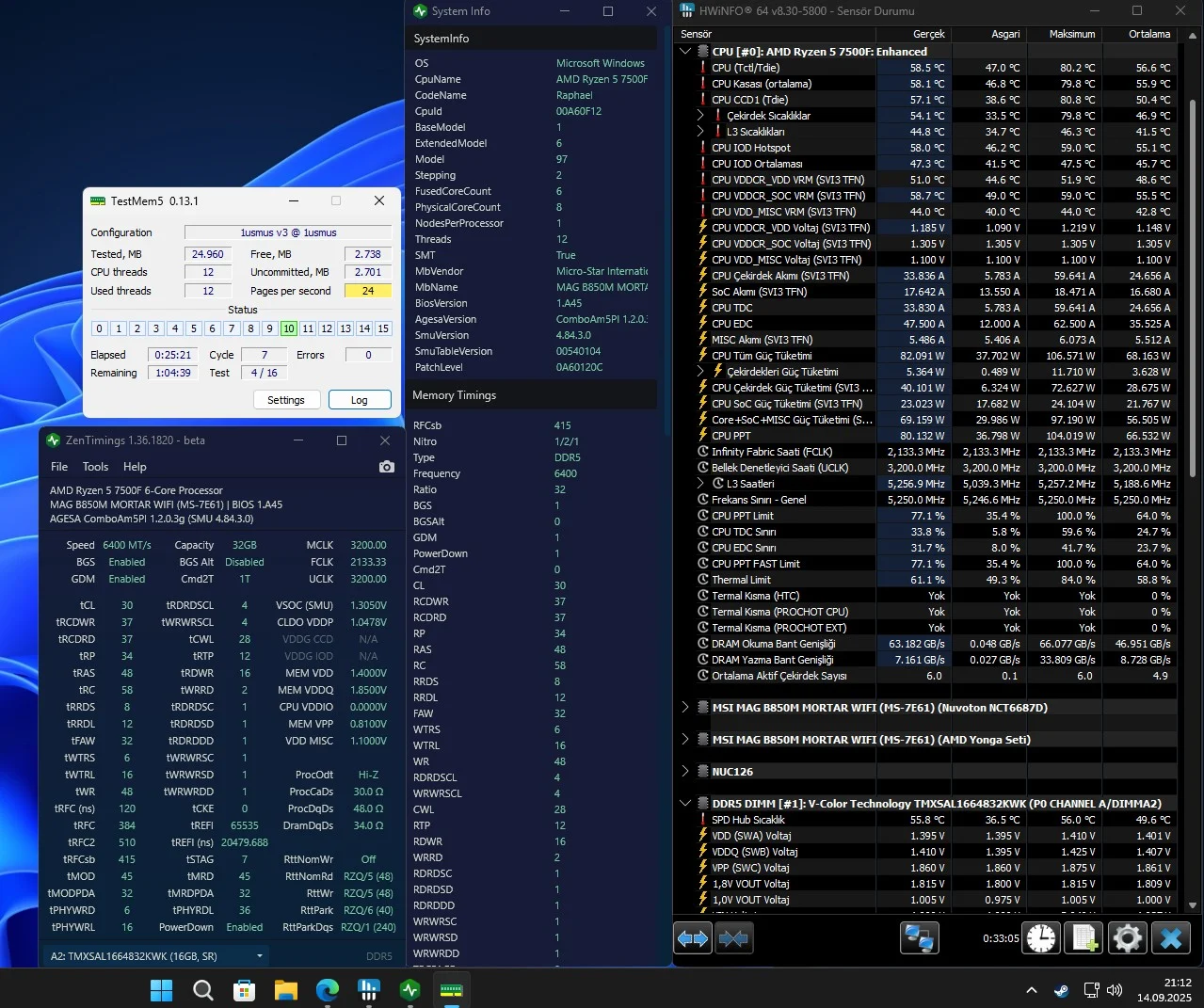Expand the Çekirdek Sıcaklıklar sensor group
Image resolution: width=1204 pixels, height=1008 pixels.
pos(700,116)
